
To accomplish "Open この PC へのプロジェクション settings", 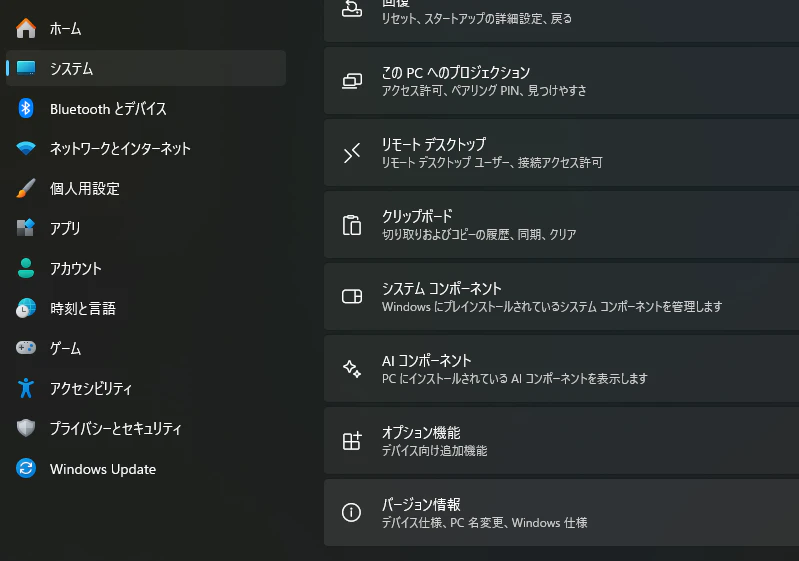I will 562,81.
